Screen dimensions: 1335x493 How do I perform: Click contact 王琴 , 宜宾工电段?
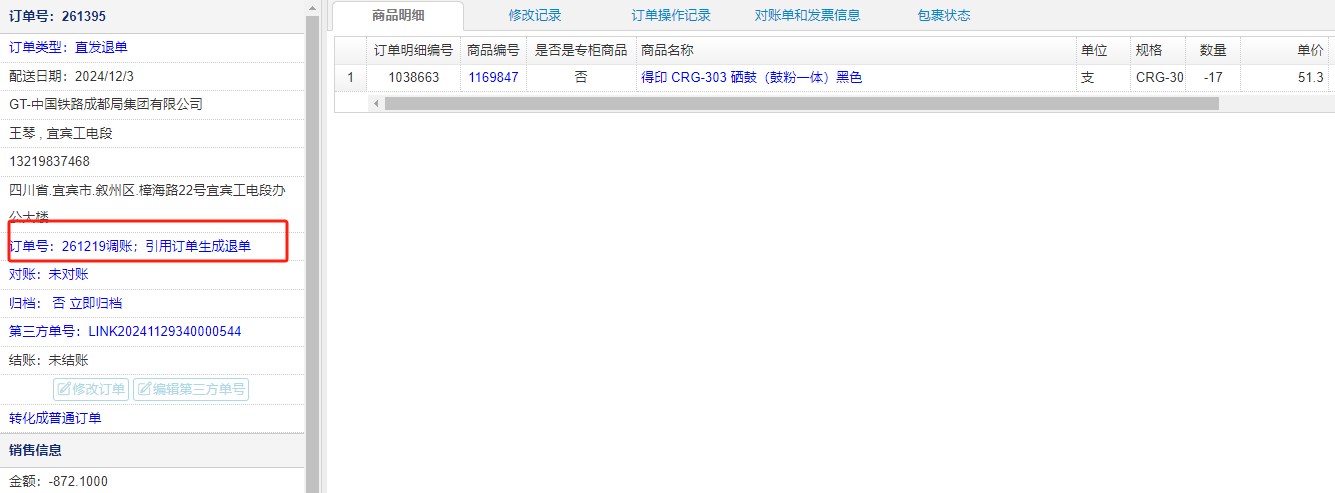tap(61, 133)
